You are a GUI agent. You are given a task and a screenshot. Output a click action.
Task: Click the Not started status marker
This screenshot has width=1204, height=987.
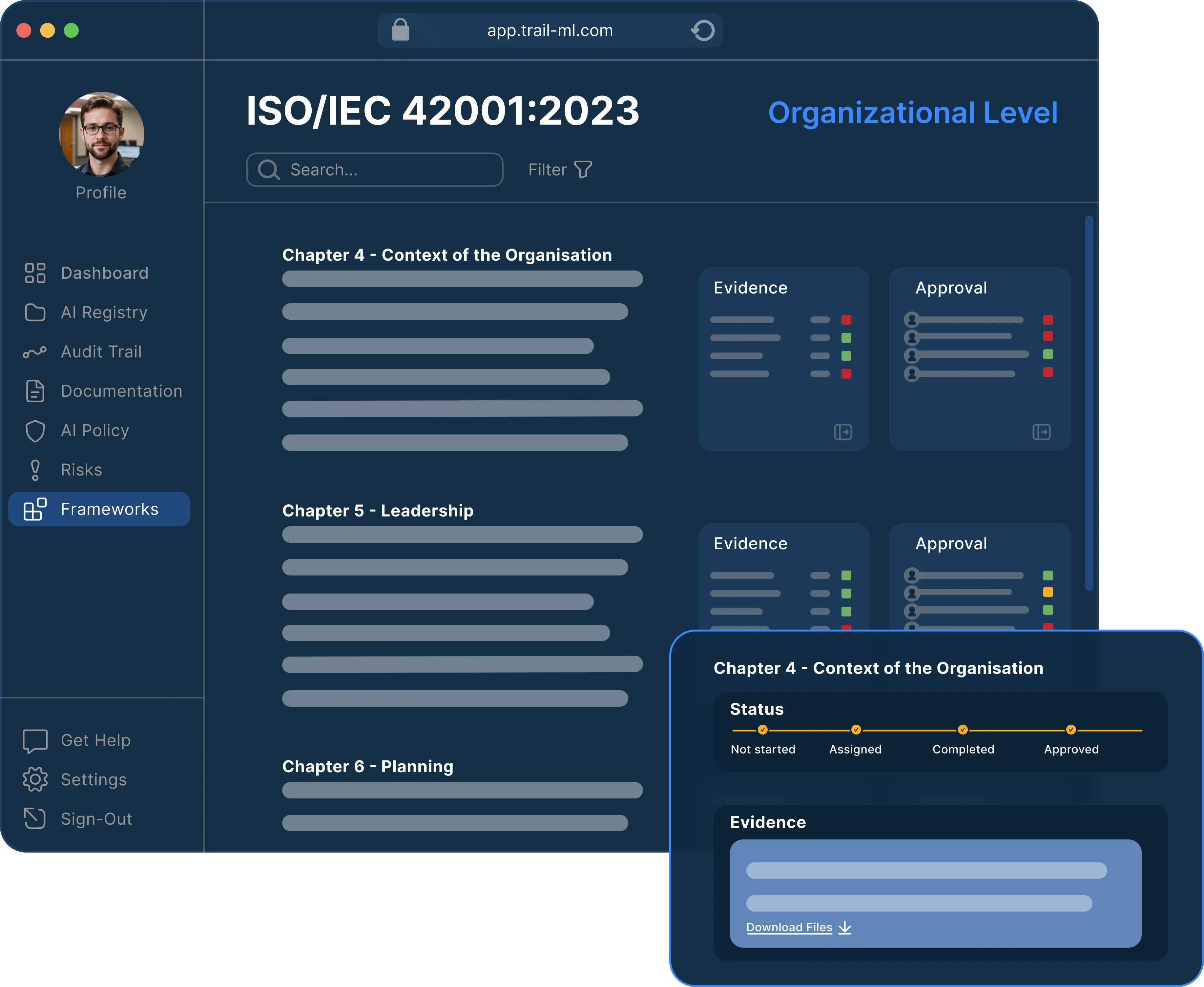click(x=763, y=730)
